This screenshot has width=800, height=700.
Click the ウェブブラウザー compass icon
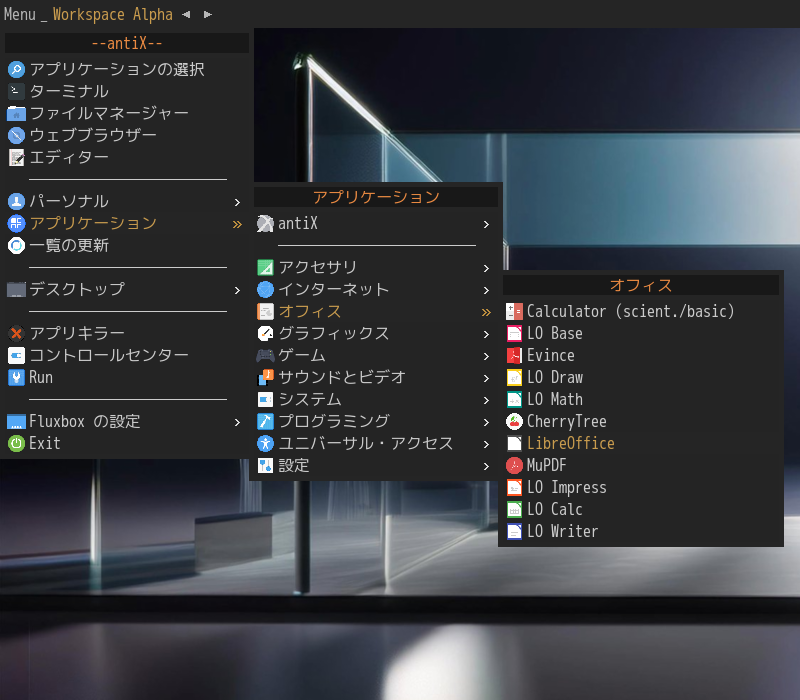tap(16, 135)
